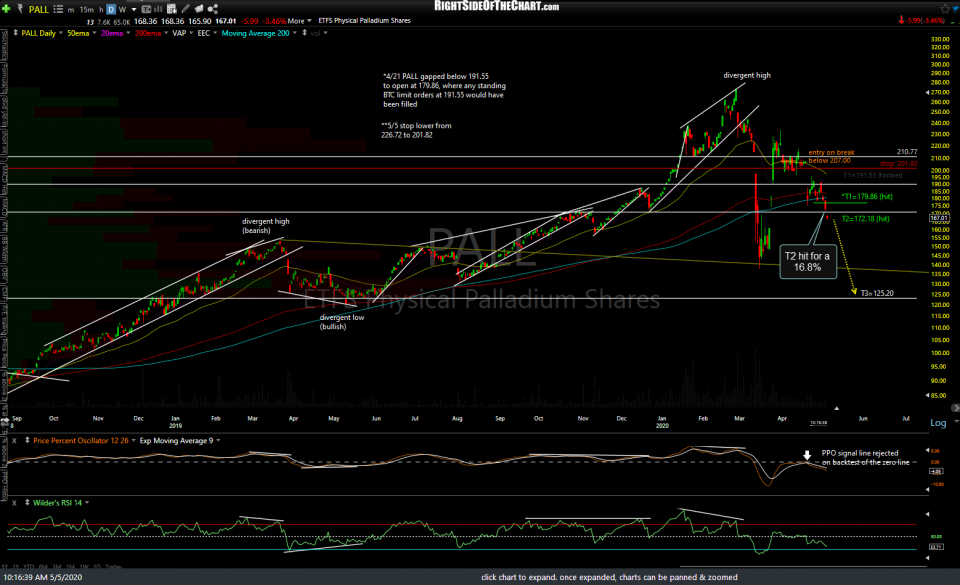The height and width of the screenshot is (585, 960).
Task: Open the Wilder's RSI 14 dropdown
Action: [x=58, y=505]
